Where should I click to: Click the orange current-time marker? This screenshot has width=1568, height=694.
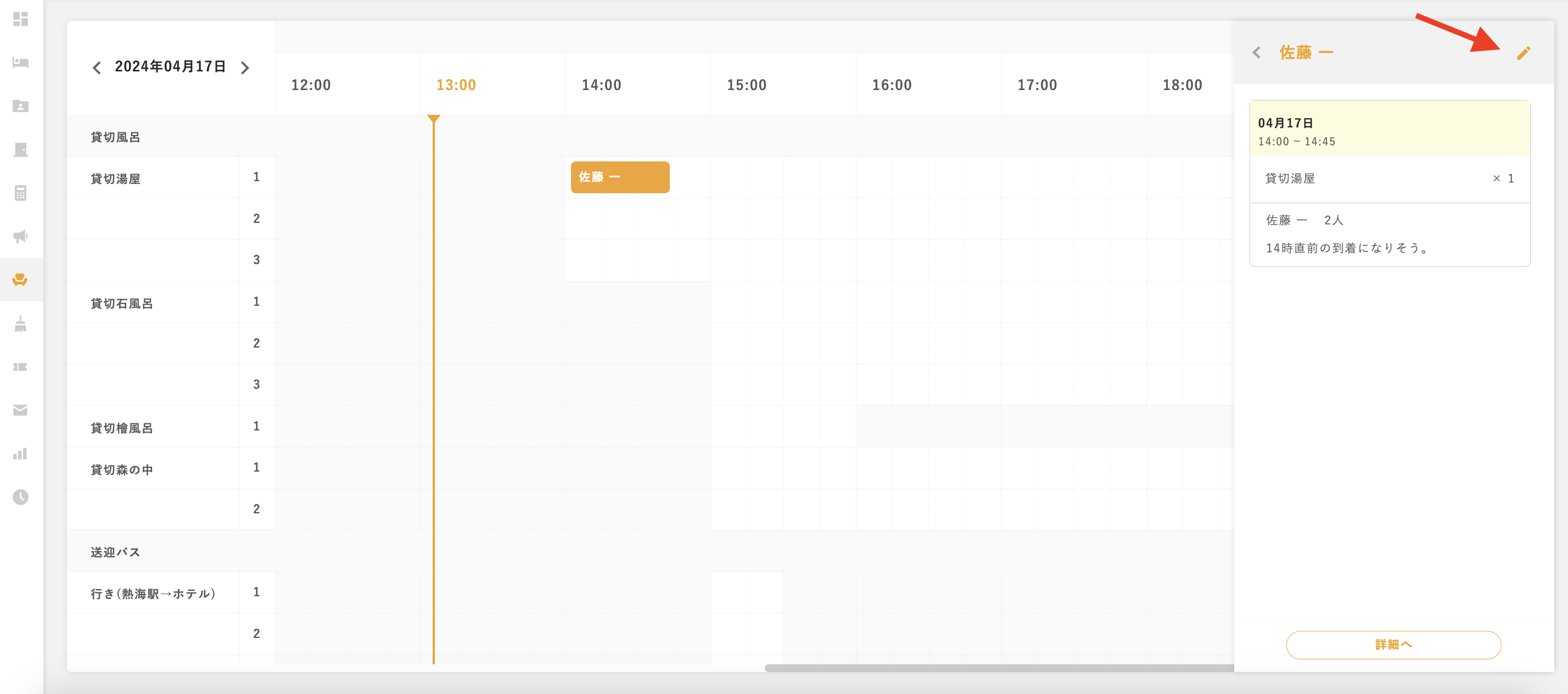point(433,119)
